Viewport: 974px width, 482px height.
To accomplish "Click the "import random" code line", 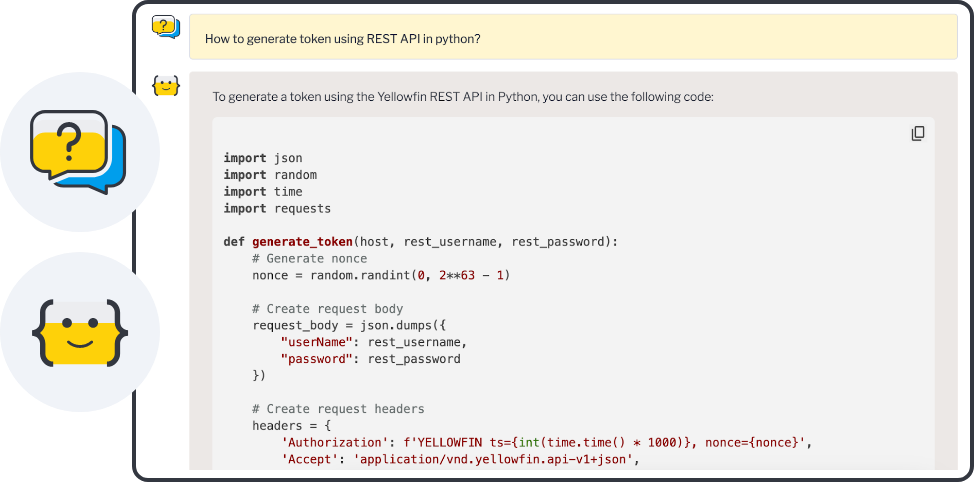I will (x=270, y=175).
